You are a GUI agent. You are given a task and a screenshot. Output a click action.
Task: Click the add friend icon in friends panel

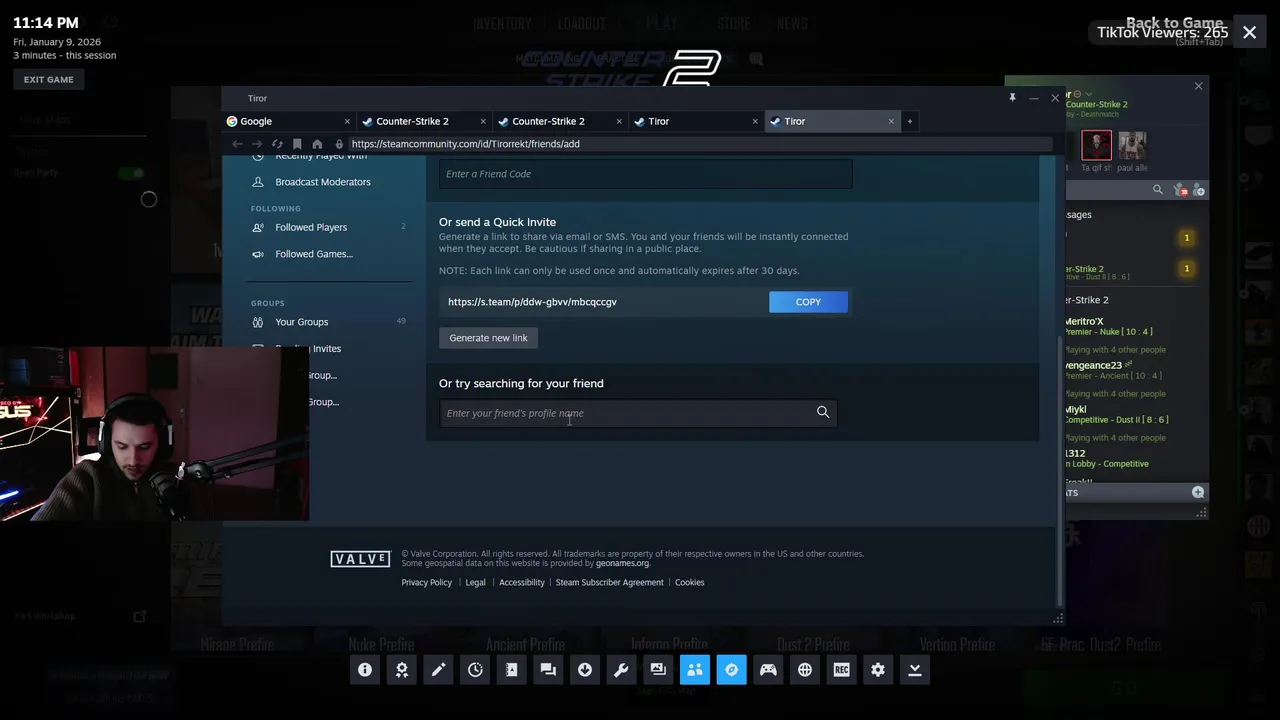pyautogui.click(x=1198, y=190)
